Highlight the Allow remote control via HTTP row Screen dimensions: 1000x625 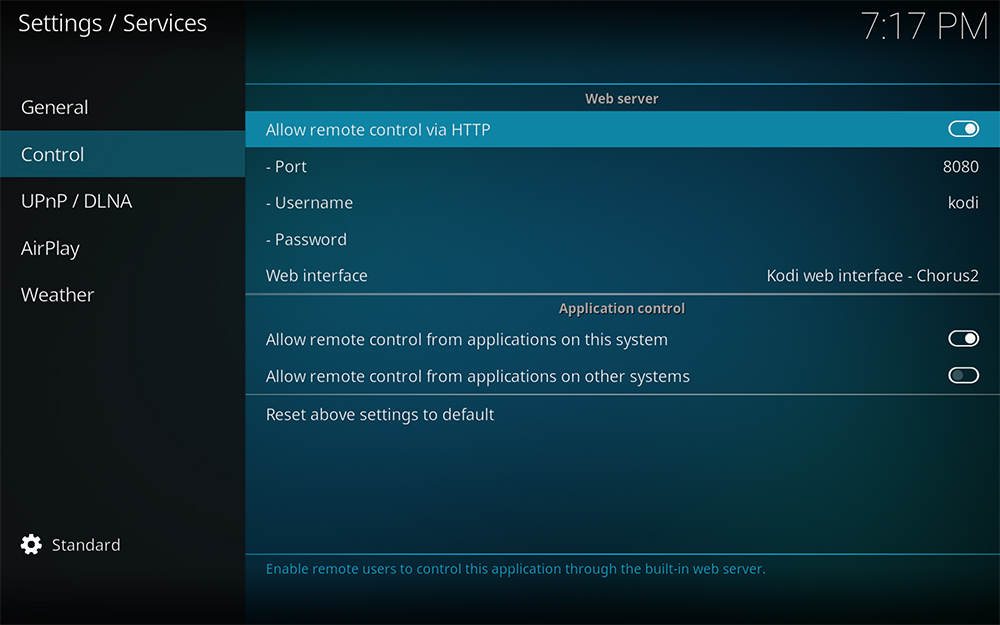pyautogui.click(x=500, y=129)
